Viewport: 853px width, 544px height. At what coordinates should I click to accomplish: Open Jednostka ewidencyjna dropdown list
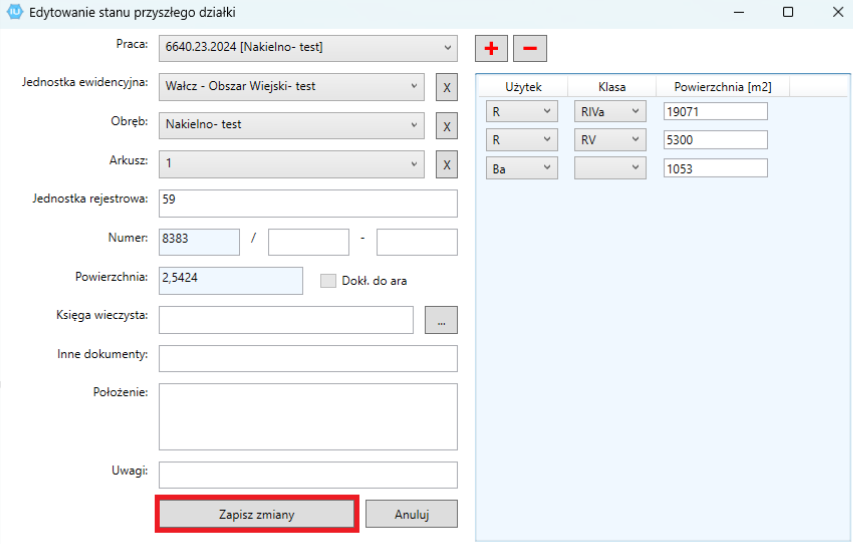[x=414, y=87]
